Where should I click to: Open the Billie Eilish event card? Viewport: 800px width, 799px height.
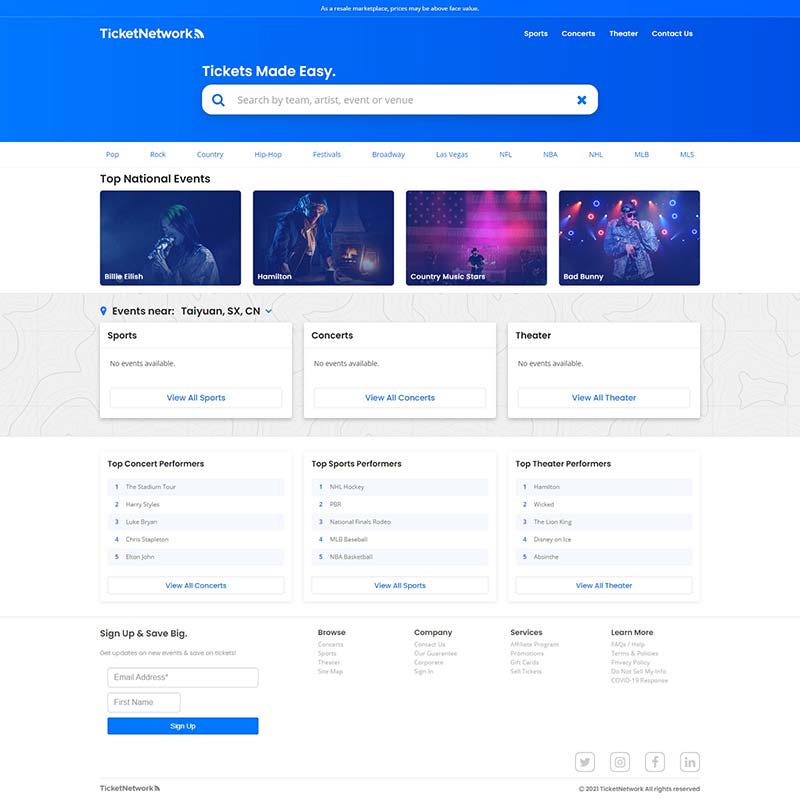point(170,238)
